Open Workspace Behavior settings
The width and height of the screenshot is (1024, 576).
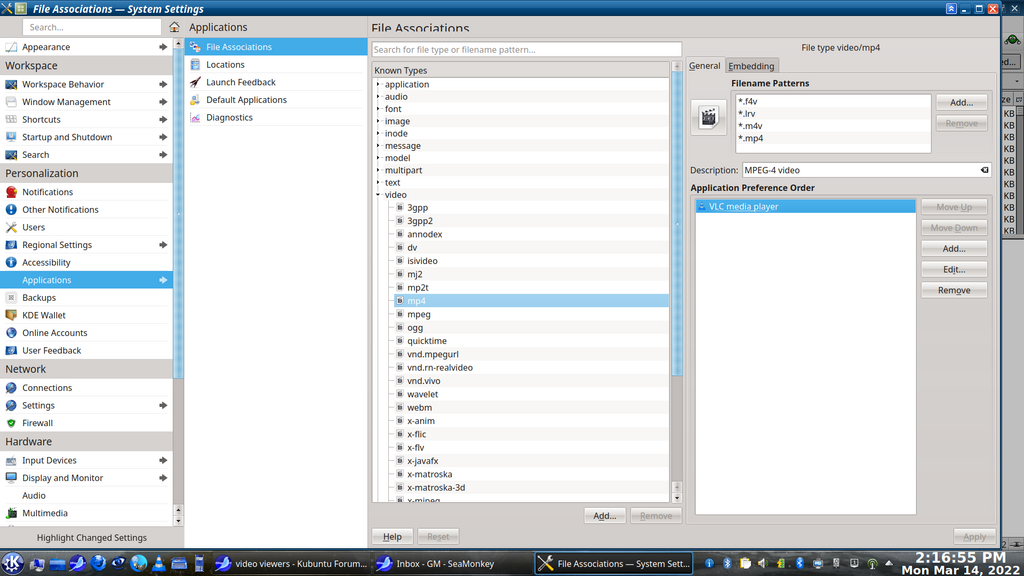click(x=86, y=84)
